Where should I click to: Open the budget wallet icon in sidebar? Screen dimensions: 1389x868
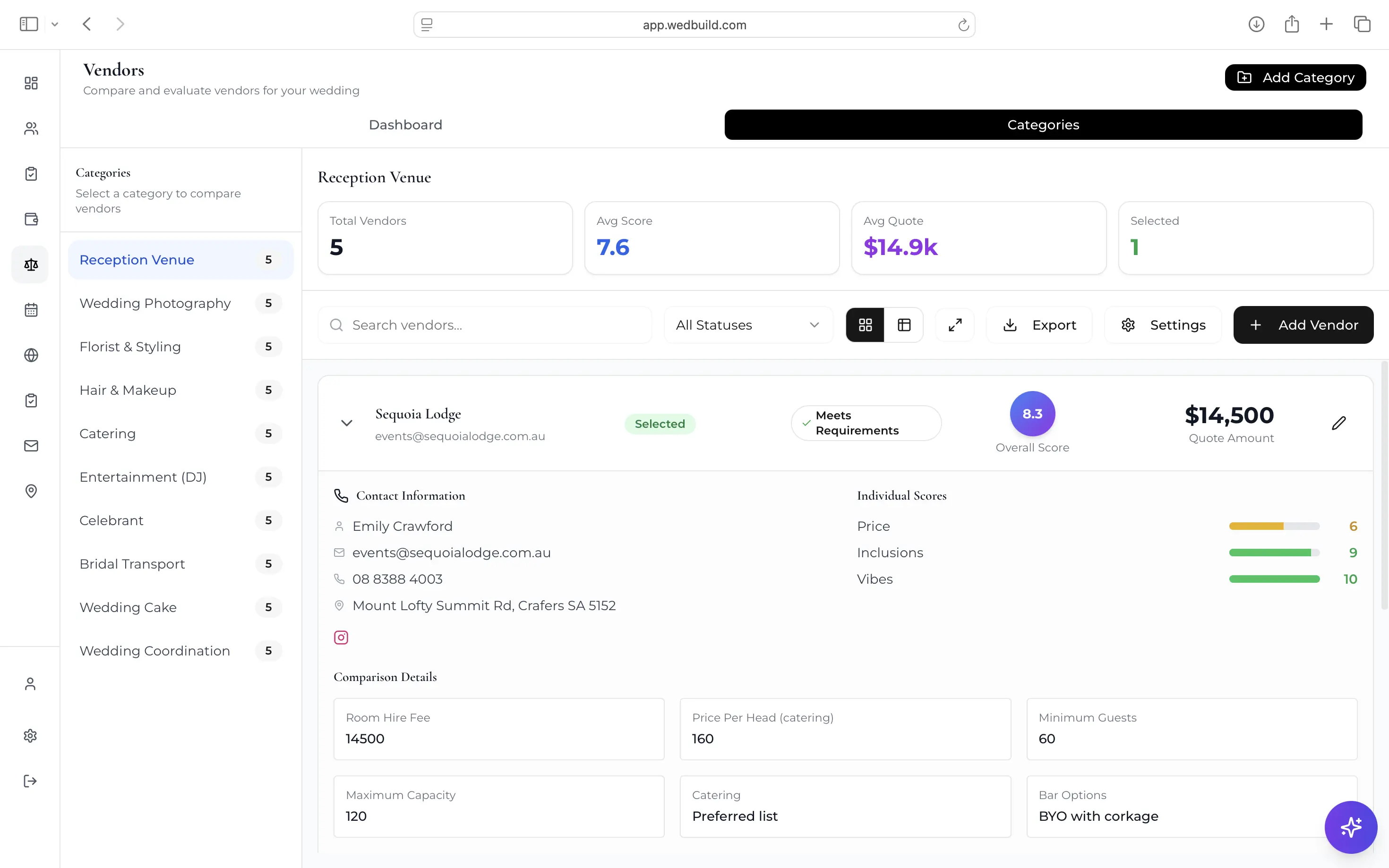point(31,219)
